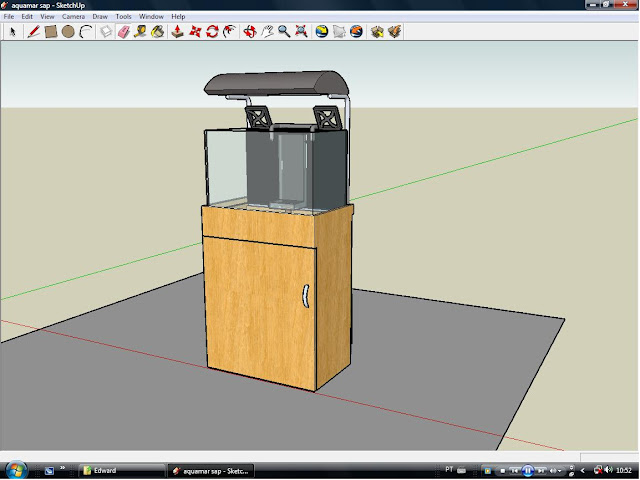
Task: Click the system volume speaker icon
Action: pyautogui.click(x=609, y=470)
